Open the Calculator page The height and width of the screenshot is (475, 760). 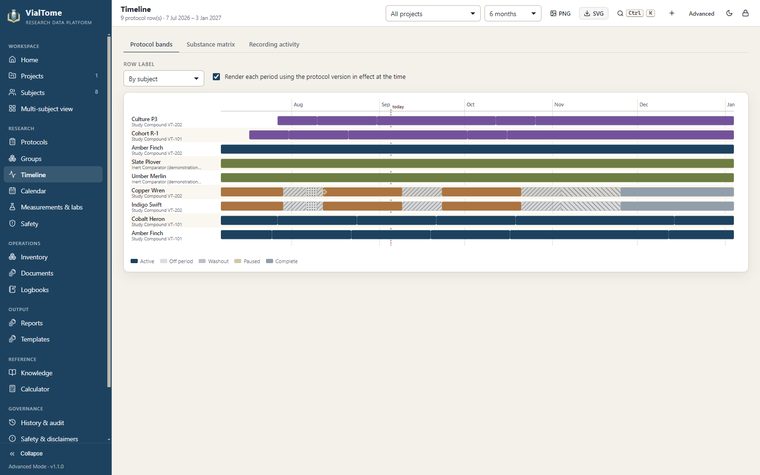(53, 389)
